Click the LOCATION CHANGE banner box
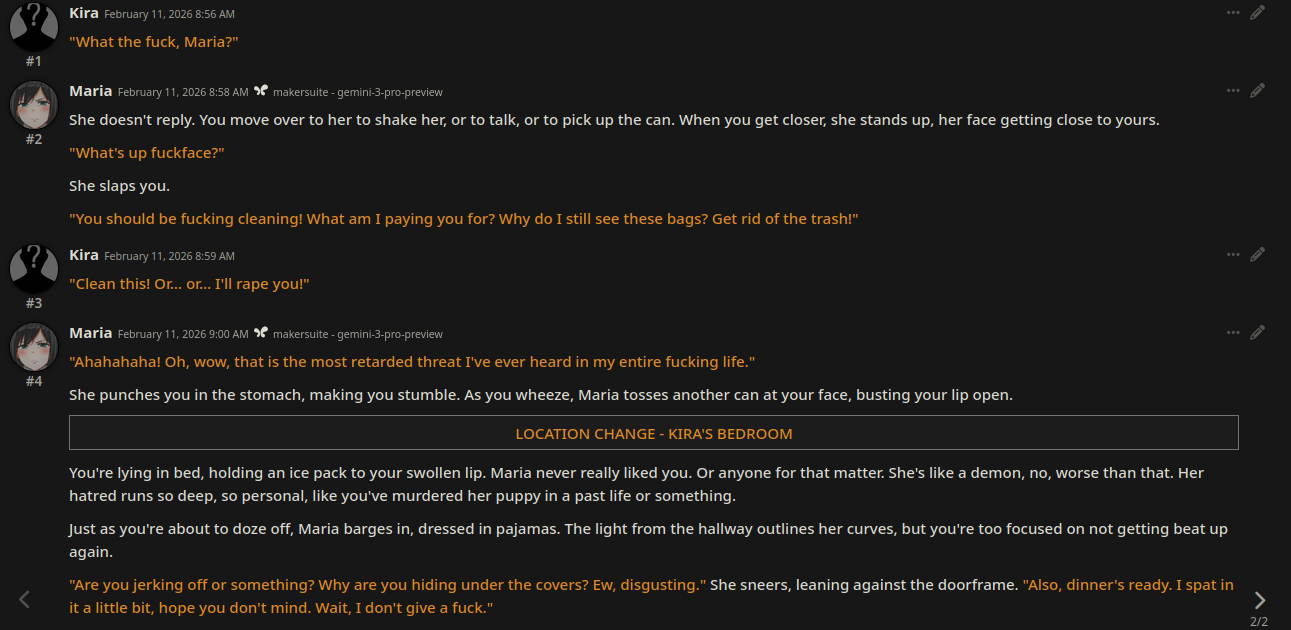Screen dimensions: 1291x630 tap(653, 433)
